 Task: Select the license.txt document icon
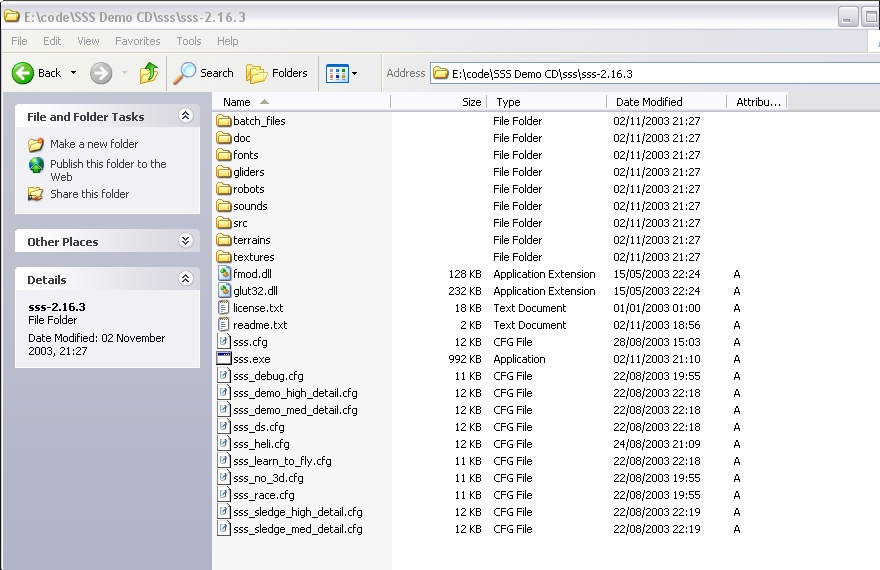224,308
